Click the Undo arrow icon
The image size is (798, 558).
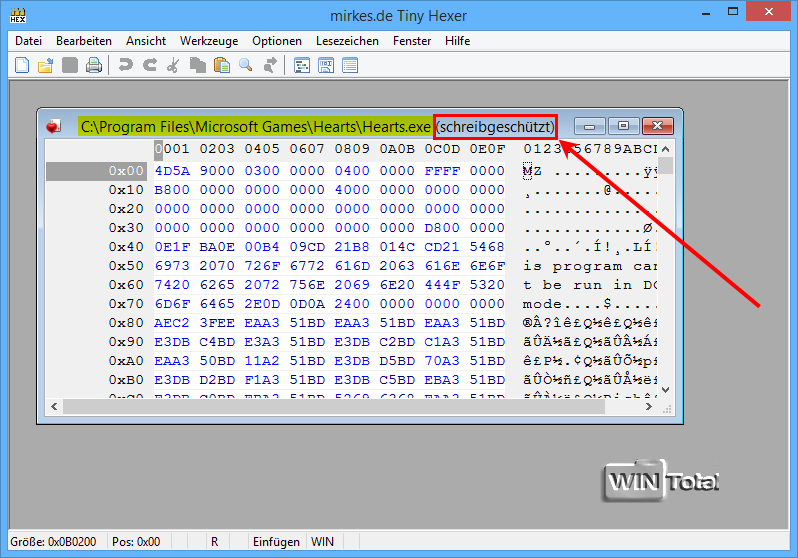(125, 66)
